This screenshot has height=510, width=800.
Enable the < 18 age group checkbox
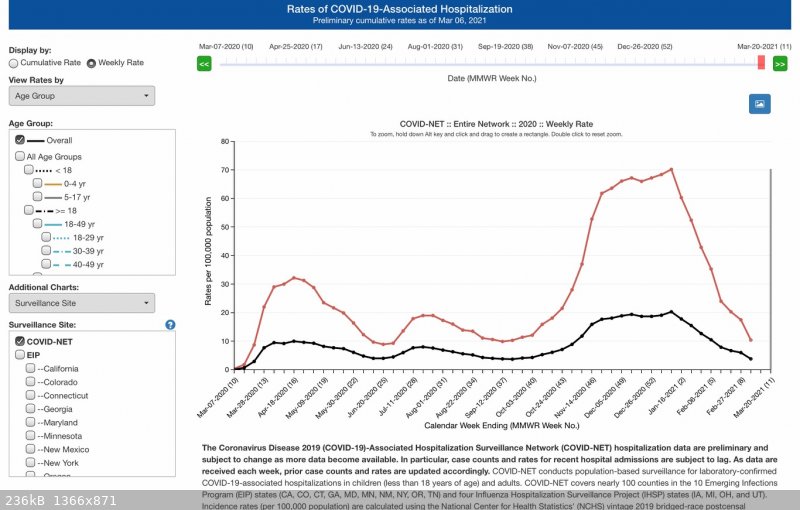point(29,169)
